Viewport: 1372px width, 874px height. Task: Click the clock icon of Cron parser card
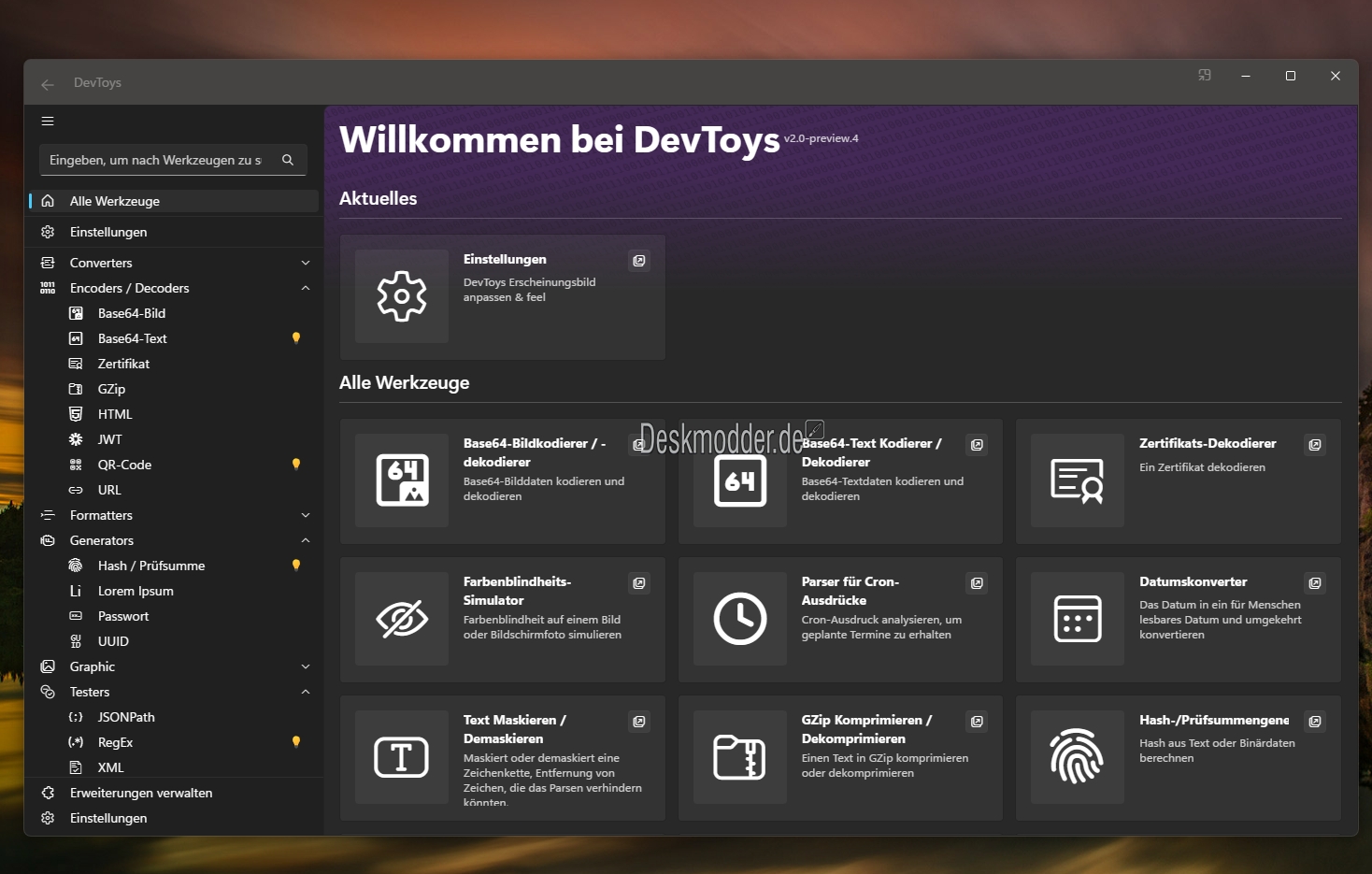pos(740,619)
